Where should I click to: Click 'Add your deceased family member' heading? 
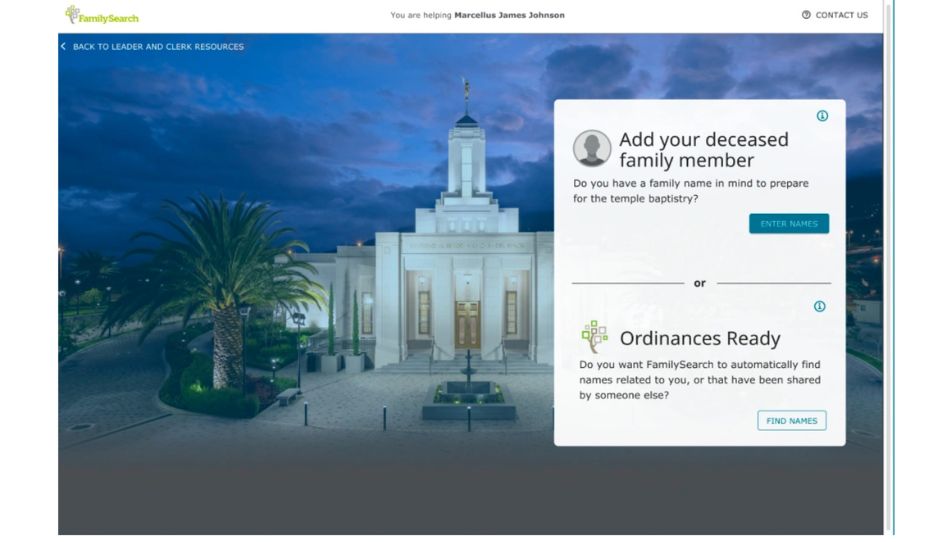(x=704, y=150)
